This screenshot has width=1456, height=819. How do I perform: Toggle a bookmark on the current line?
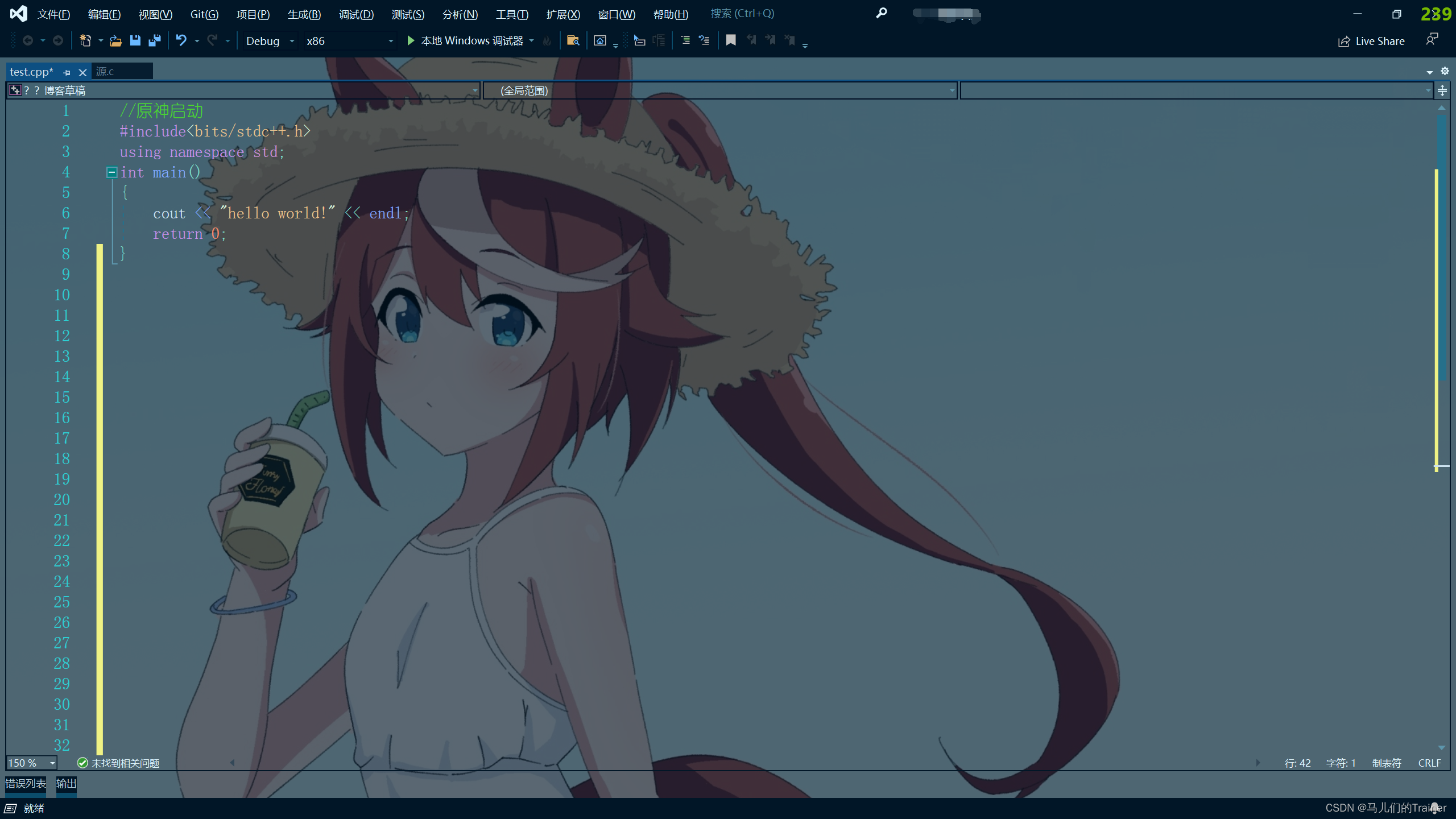coord(731,40)
